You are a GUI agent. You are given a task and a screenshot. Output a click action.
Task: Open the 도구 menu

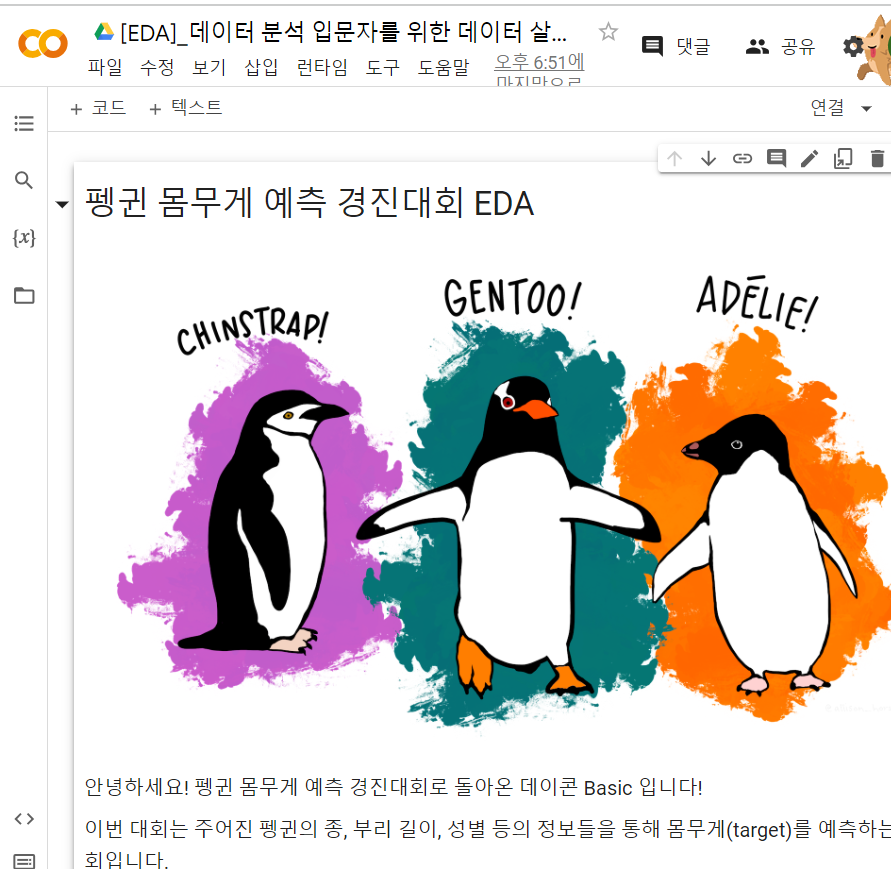382,67
